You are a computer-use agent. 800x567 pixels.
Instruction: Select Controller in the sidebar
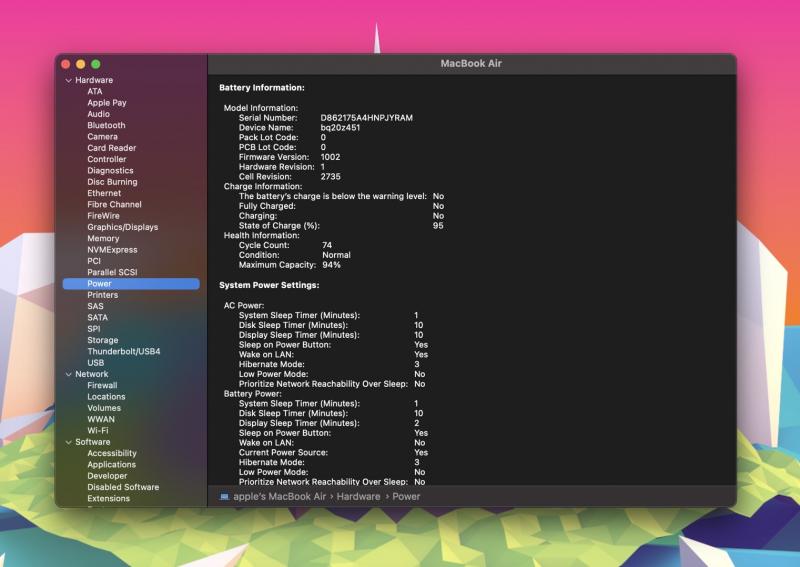[x=106, y=159]
